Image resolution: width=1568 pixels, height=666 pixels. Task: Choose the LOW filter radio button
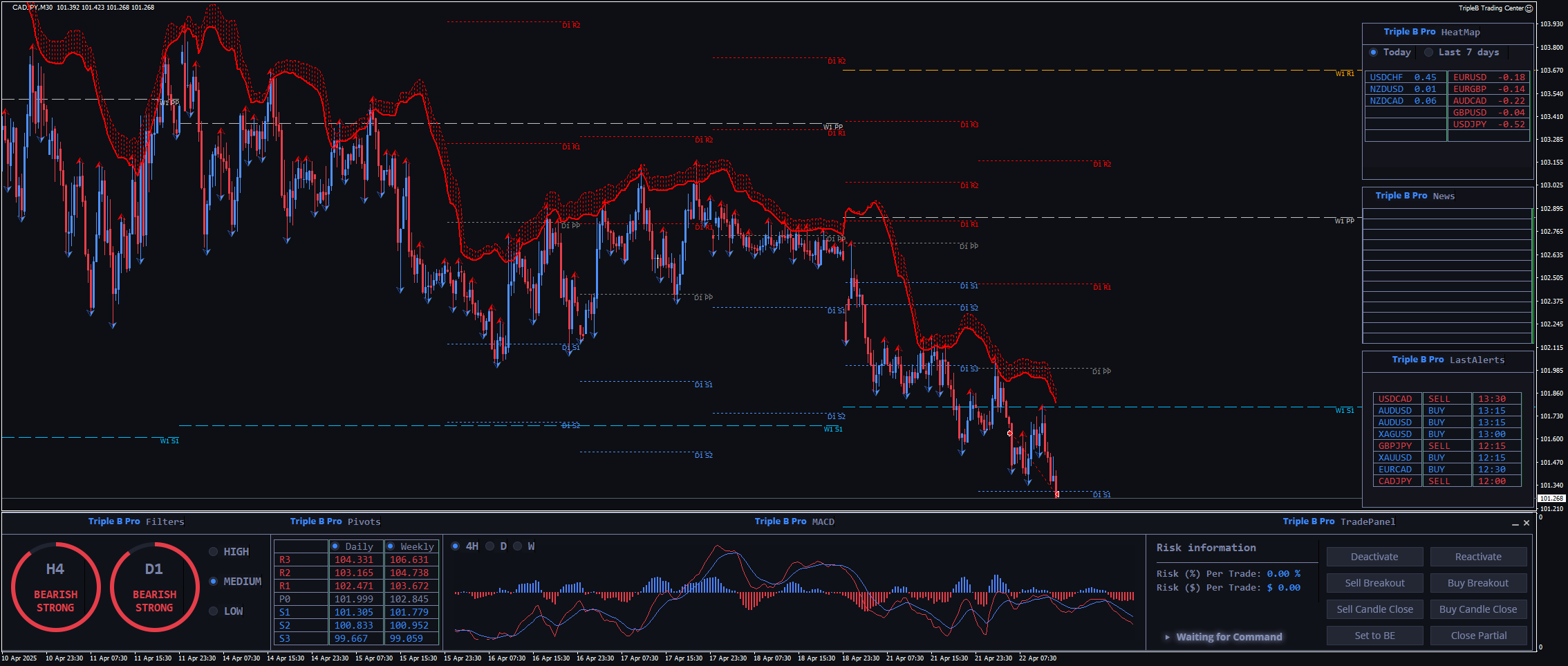click(214, 611)
